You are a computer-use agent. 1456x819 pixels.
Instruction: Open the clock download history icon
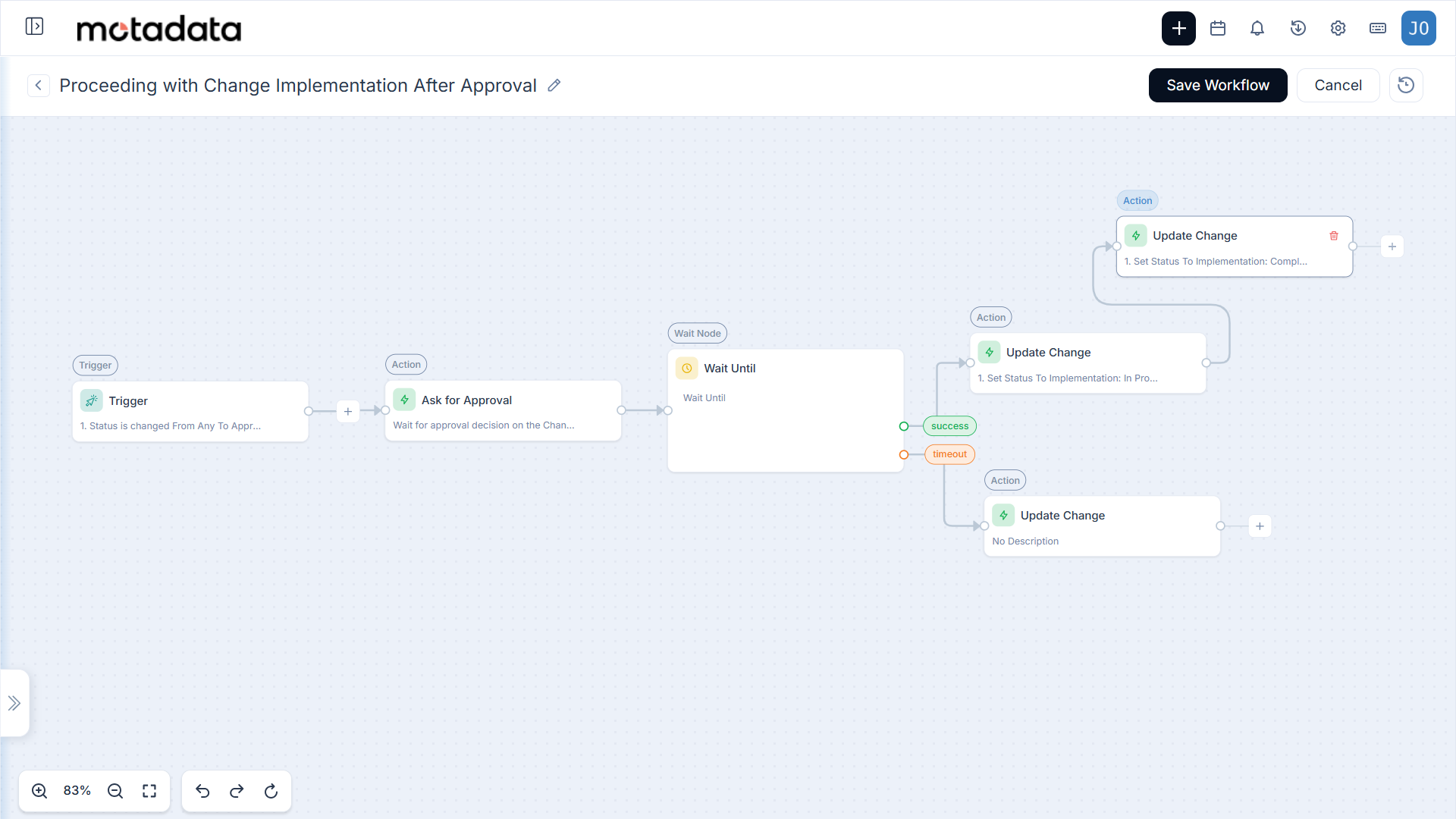coord(1298,28)
